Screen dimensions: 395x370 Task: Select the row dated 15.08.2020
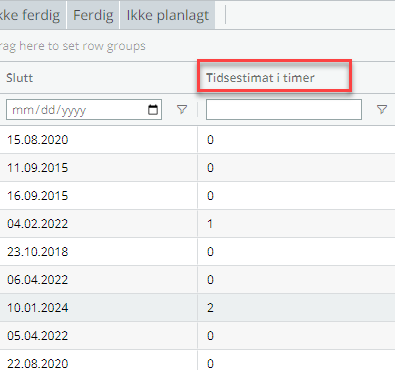tap(197, 140)
